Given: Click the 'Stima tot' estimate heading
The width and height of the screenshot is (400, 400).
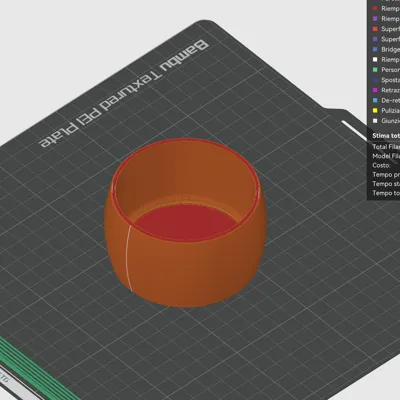Looking at the screenshot, I should click(x=386, y=136).
